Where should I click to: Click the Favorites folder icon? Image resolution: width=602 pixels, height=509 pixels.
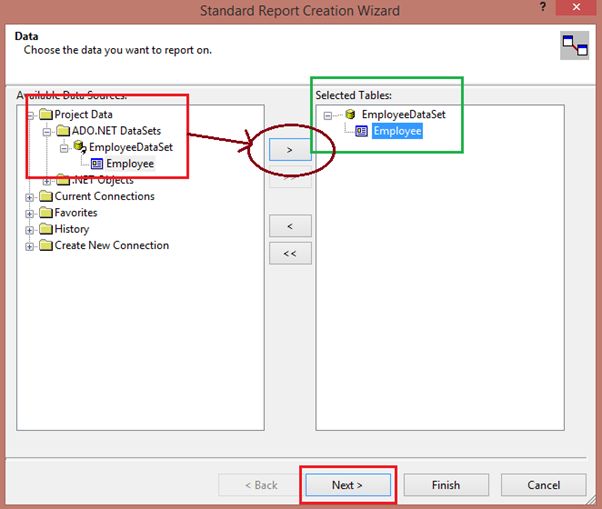46,213
